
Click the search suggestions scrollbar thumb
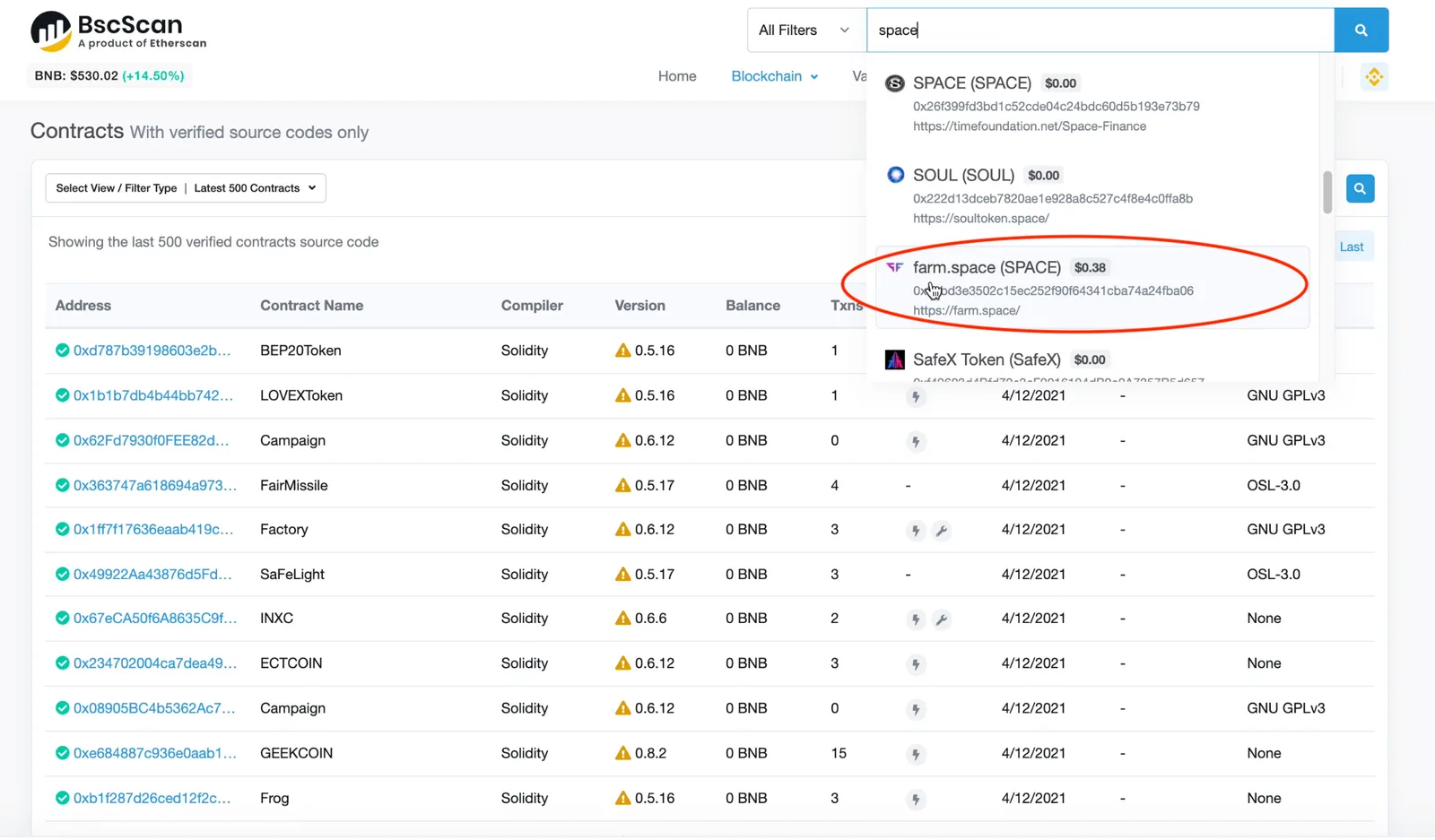point(1327,192)
